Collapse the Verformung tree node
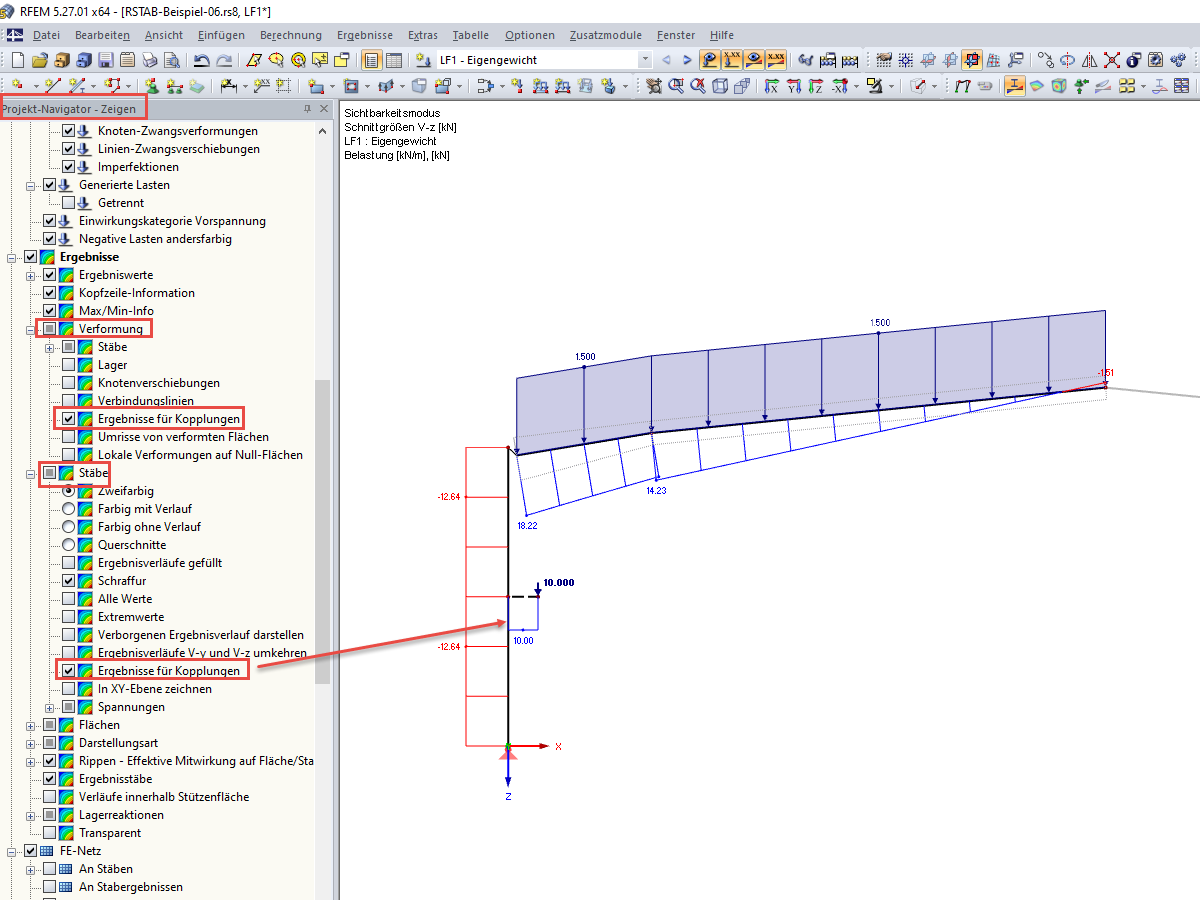Viewport: 1200px width, 900px height. (x=31, y=329)
